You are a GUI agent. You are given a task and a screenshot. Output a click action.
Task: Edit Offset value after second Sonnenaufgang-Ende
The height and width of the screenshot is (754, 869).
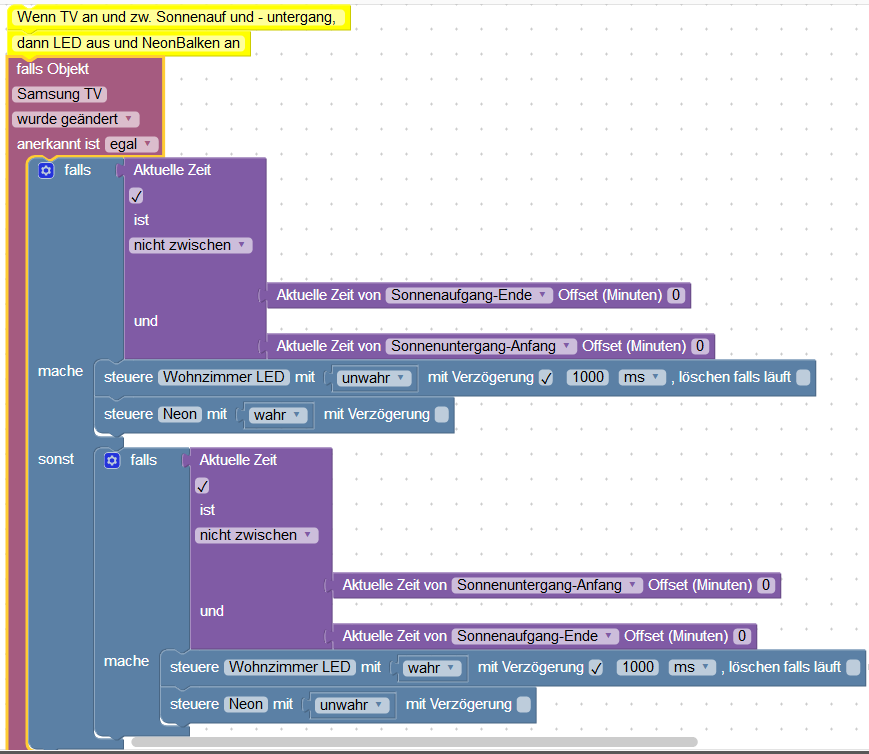pyautogui.click(x=742, y=636)
